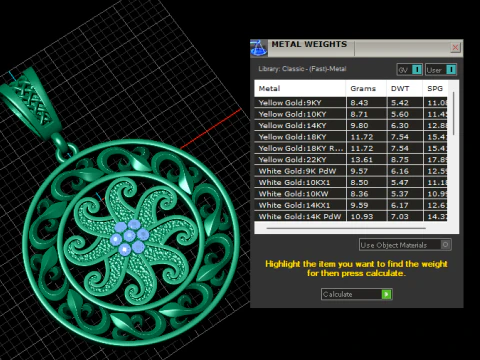The height and width of the screenshot is (360, 480).
Task: Click the vertical scrollbar of metal list
Action: [453, 114]
